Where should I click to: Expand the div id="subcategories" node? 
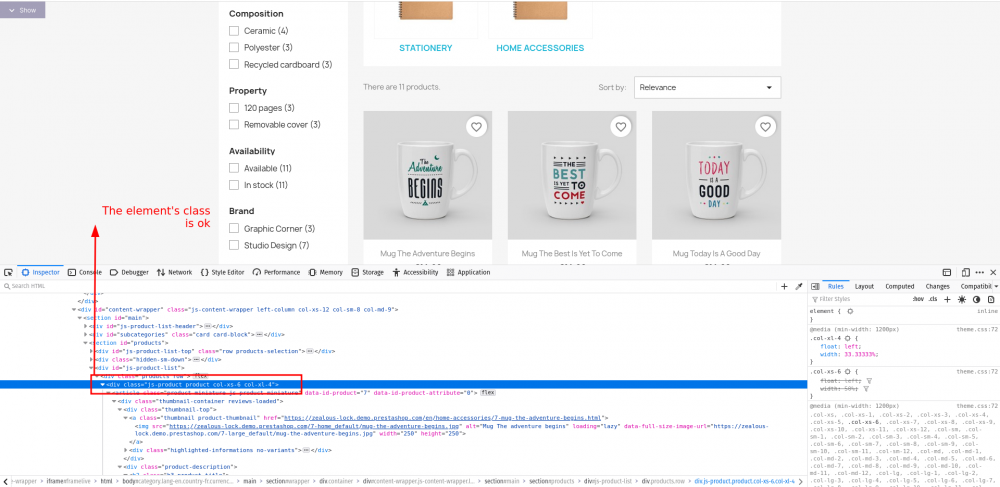coord(86,334)
